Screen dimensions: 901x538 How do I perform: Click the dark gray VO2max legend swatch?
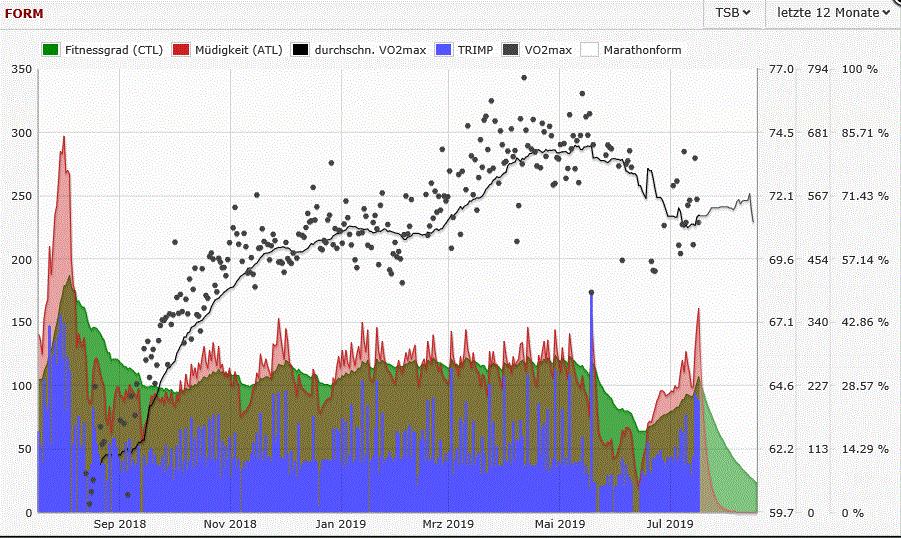(x=512, y=49)
